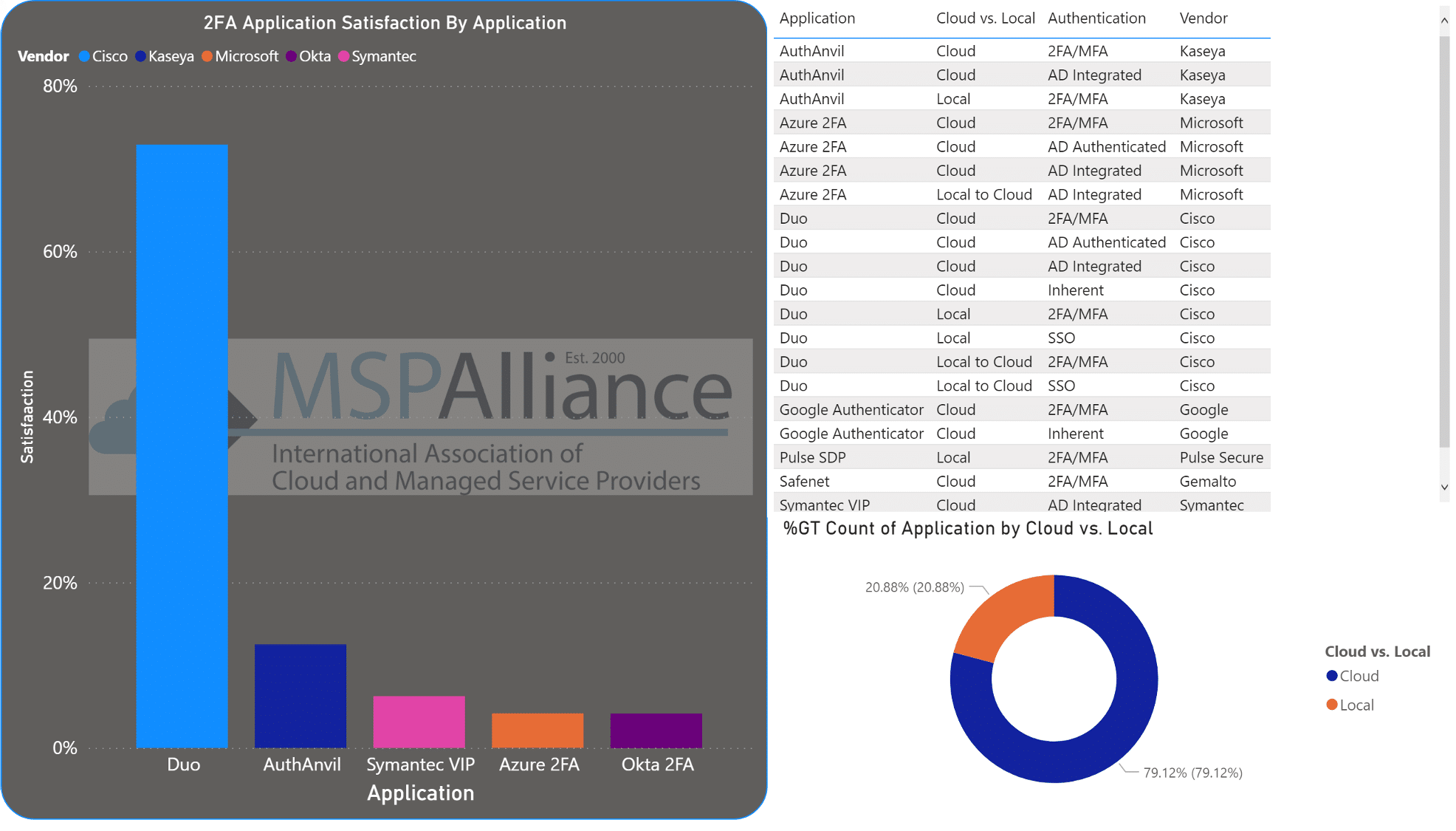Click the Cloud marker in donut chart legend

point(1332,675)
